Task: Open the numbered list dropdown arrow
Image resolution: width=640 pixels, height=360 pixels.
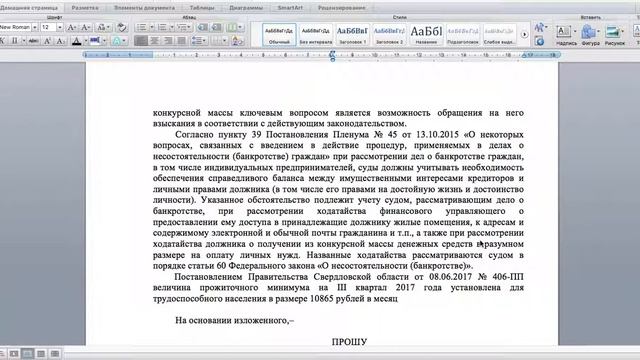Action: pos(171,27)
